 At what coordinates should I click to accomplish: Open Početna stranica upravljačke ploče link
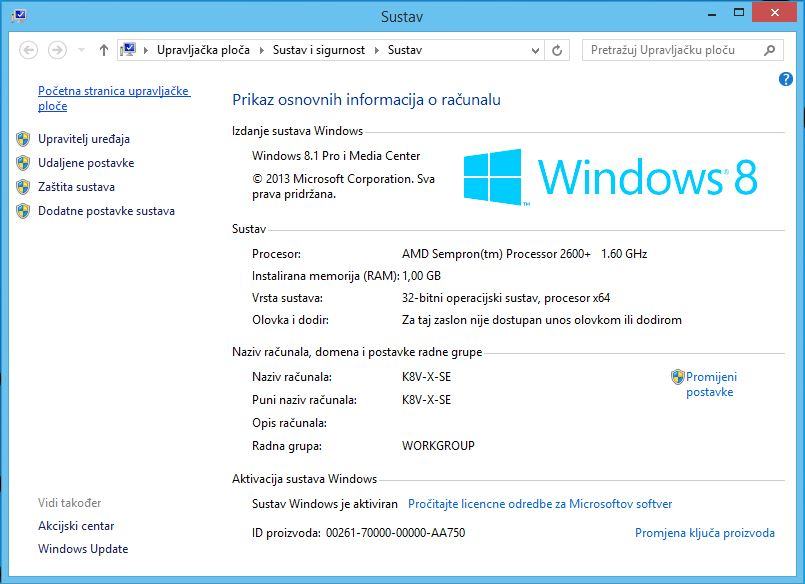(114, 98)
